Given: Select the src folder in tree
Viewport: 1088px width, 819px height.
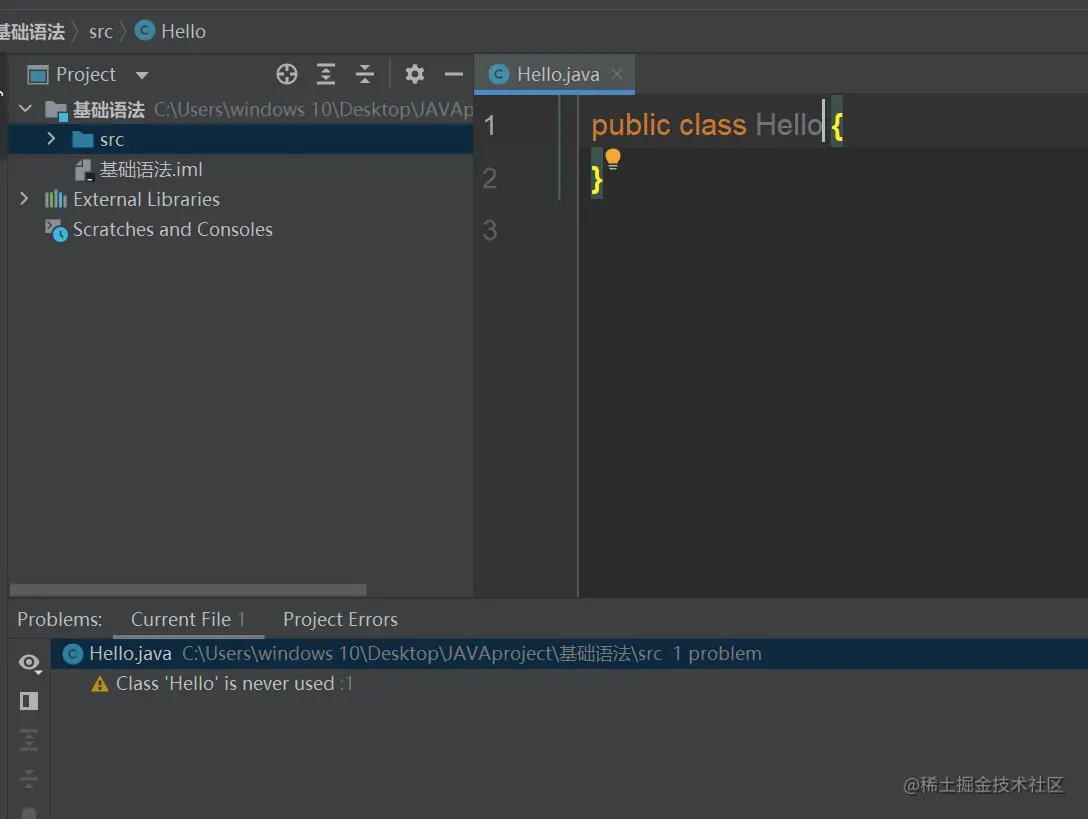Looking at the screenshot, I should (240, 140).
